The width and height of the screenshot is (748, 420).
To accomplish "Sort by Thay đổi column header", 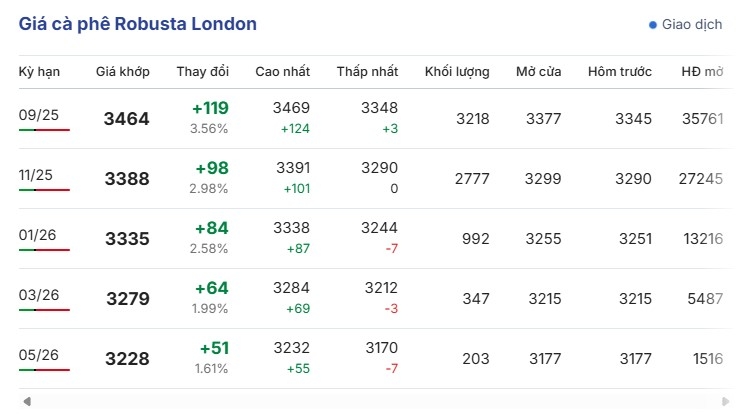I will 203,72.
